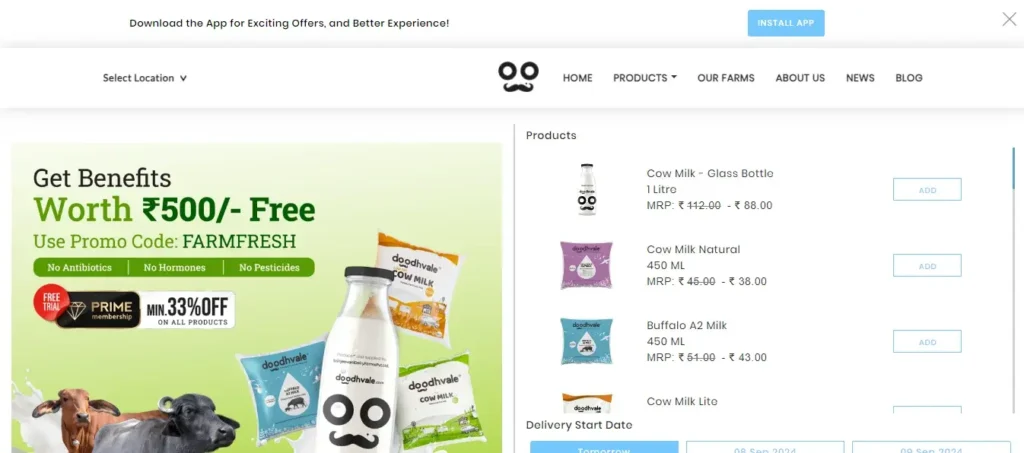Open the About Us page

[x=800, y=78]
